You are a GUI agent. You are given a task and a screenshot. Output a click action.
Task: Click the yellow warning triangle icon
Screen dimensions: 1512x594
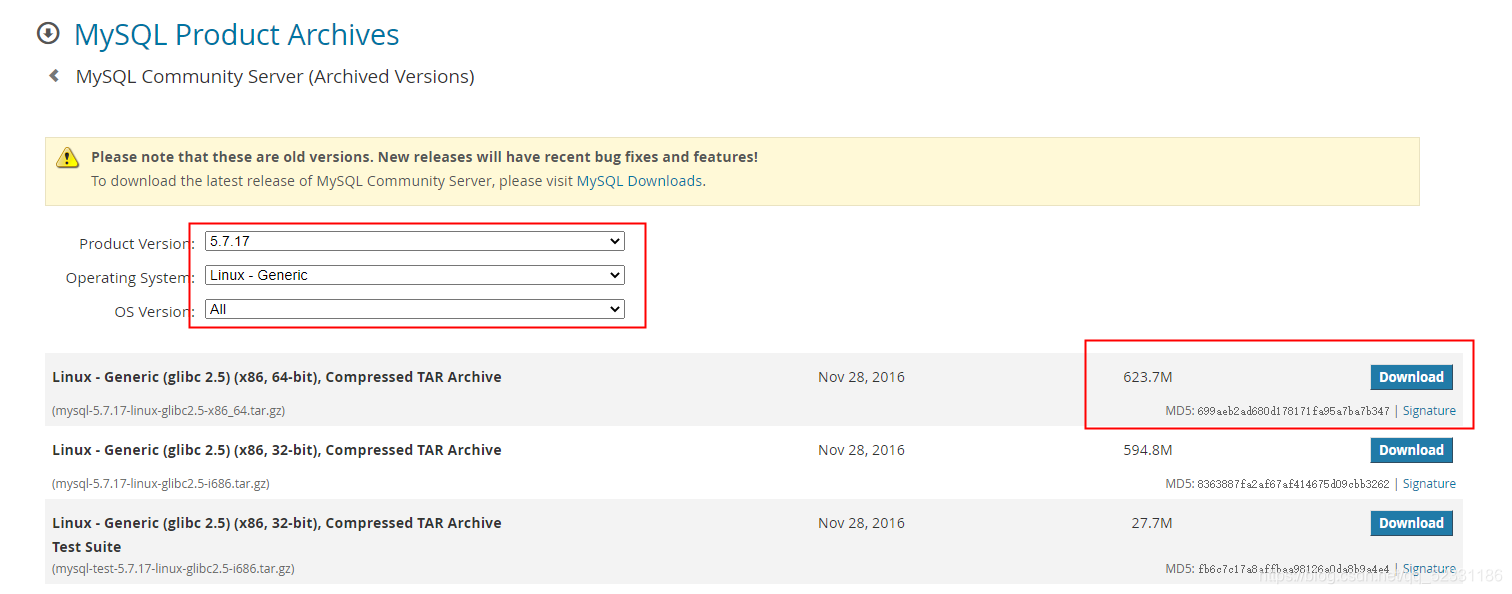tap(67, 157)
